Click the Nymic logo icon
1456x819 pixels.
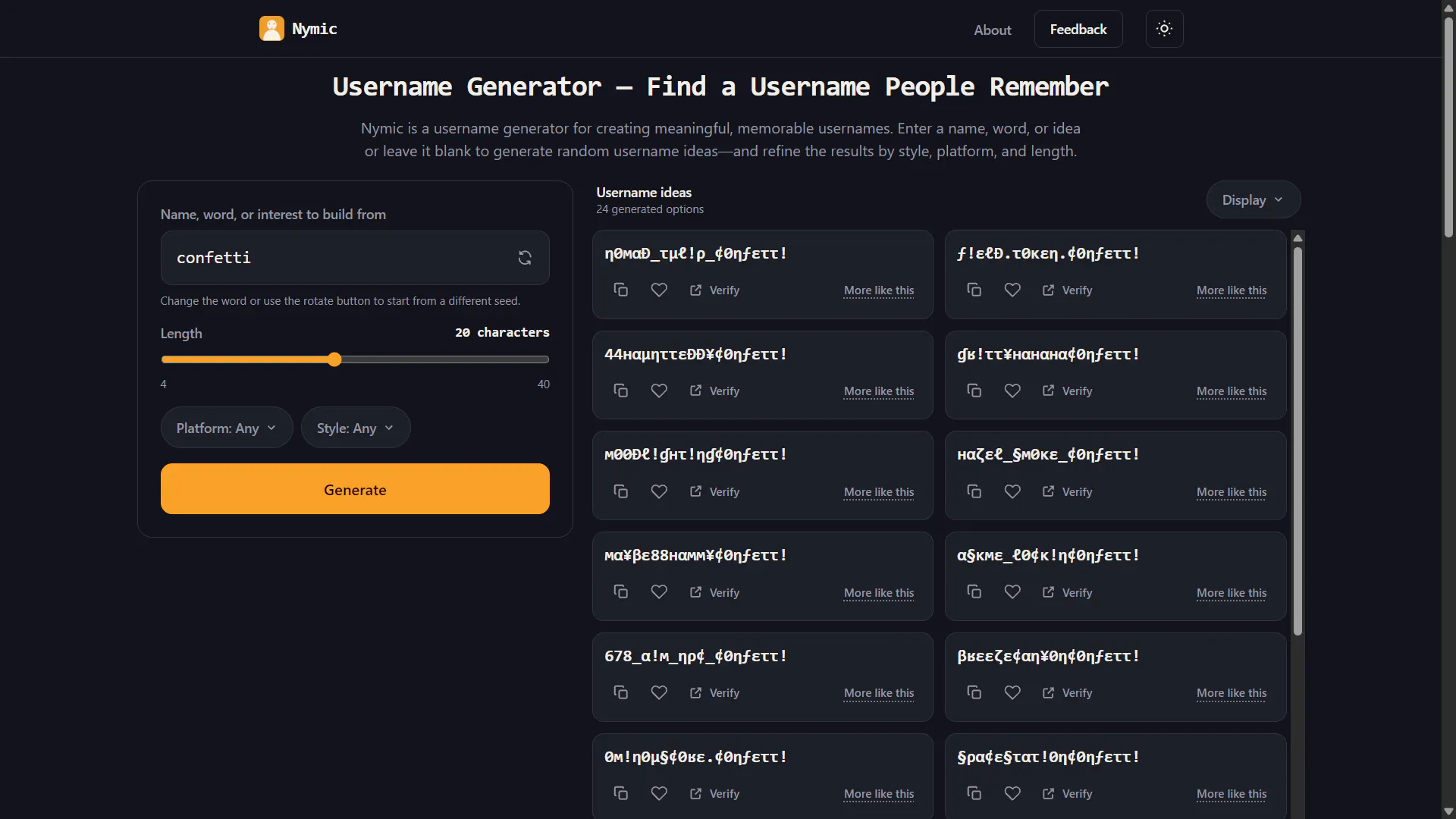[271, 29]
